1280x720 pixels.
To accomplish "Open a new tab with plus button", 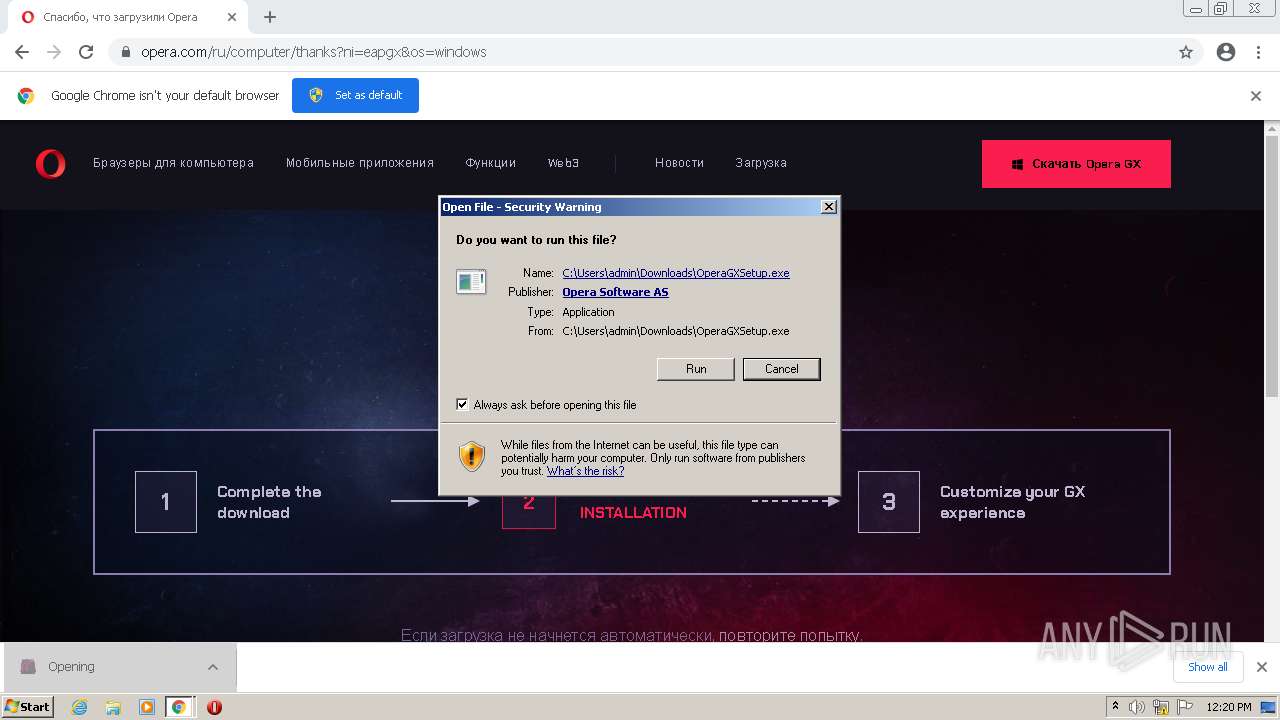I will (270, 17).
